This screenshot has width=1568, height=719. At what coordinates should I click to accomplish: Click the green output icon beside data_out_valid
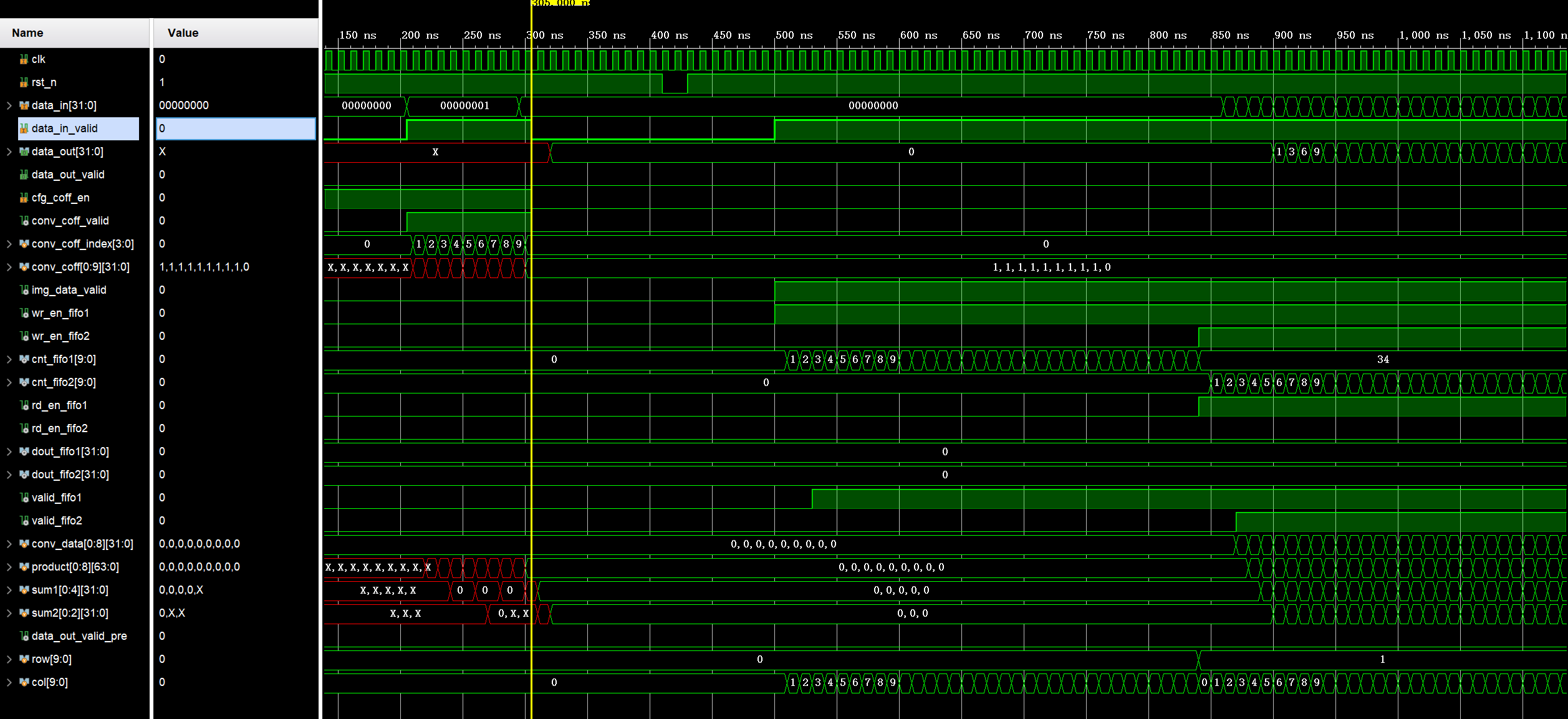tap(22, 175)
